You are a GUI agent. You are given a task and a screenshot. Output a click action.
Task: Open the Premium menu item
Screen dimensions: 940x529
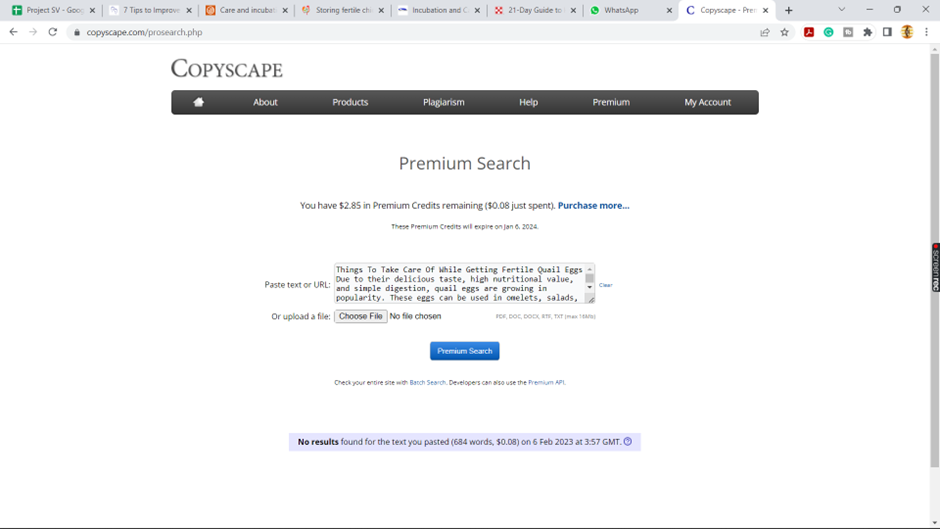point(611,102)
